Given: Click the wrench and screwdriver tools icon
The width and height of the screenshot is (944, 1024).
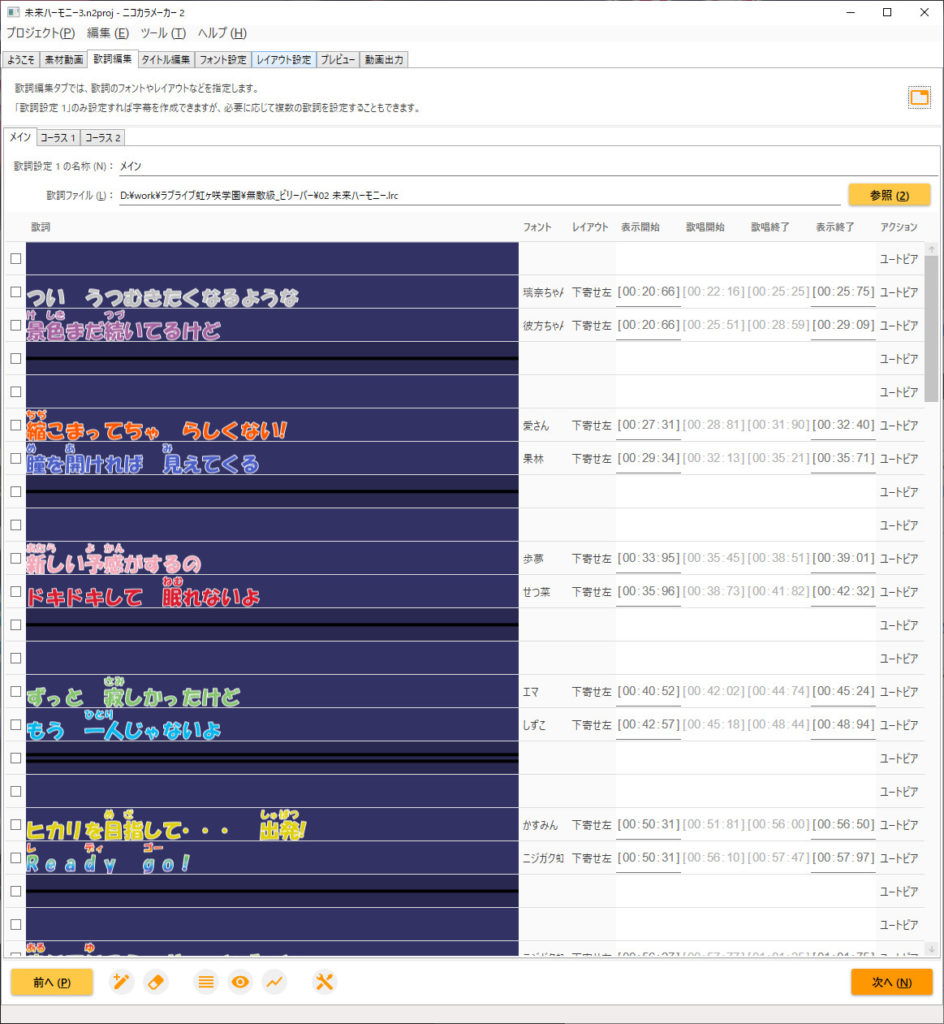Looking at the screenshot, I should [324, 982].
